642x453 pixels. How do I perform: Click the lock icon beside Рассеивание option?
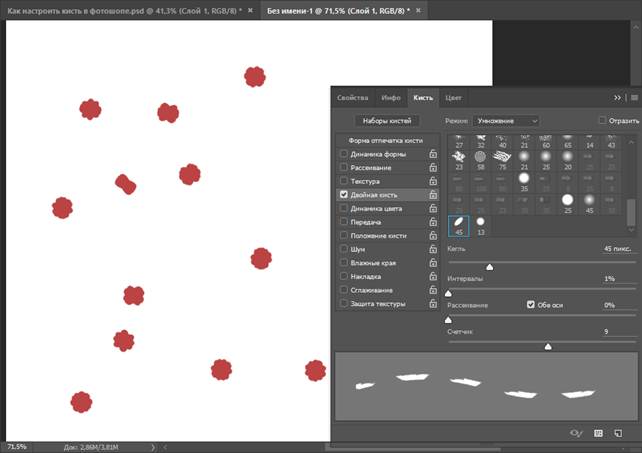click(433, 168)
